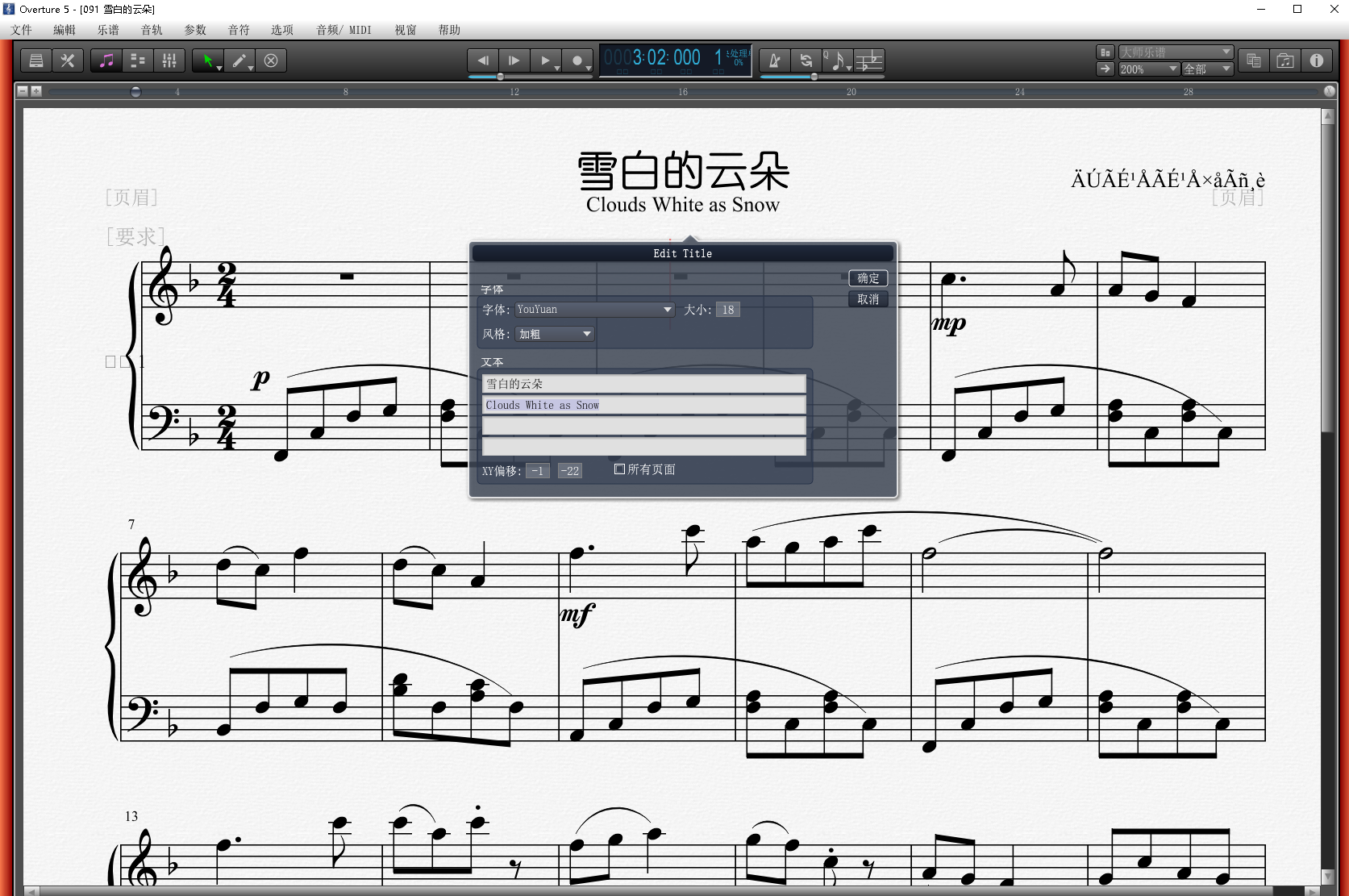Open the music library folder button
The height and width of the screenshot is (896, 1349).
pyautogui.click(x=1285, y=60)
